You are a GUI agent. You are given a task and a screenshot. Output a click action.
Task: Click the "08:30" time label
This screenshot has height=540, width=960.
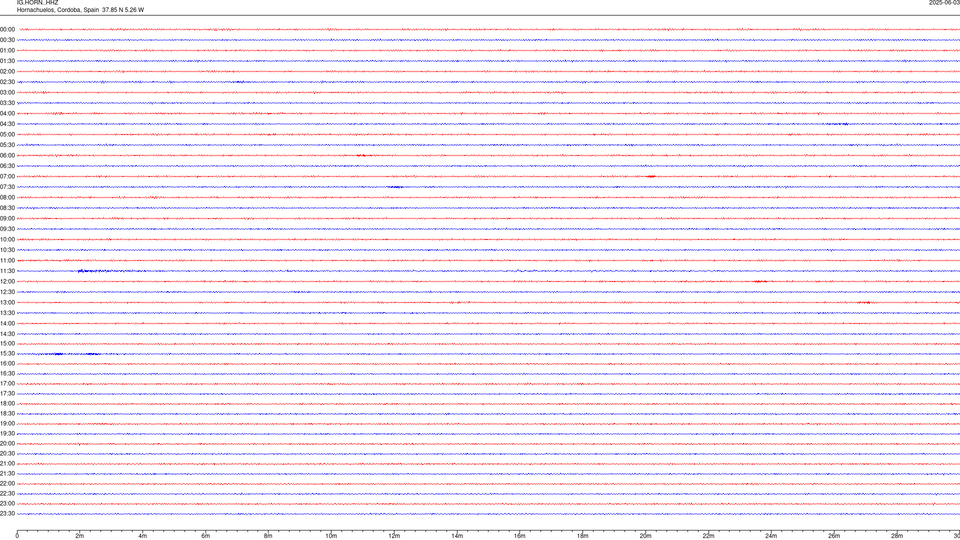(x=7, y=208)
